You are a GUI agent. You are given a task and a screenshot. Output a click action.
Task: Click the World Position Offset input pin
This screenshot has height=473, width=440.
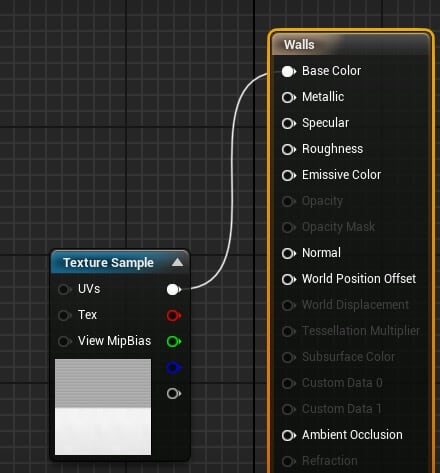[289, 279]
